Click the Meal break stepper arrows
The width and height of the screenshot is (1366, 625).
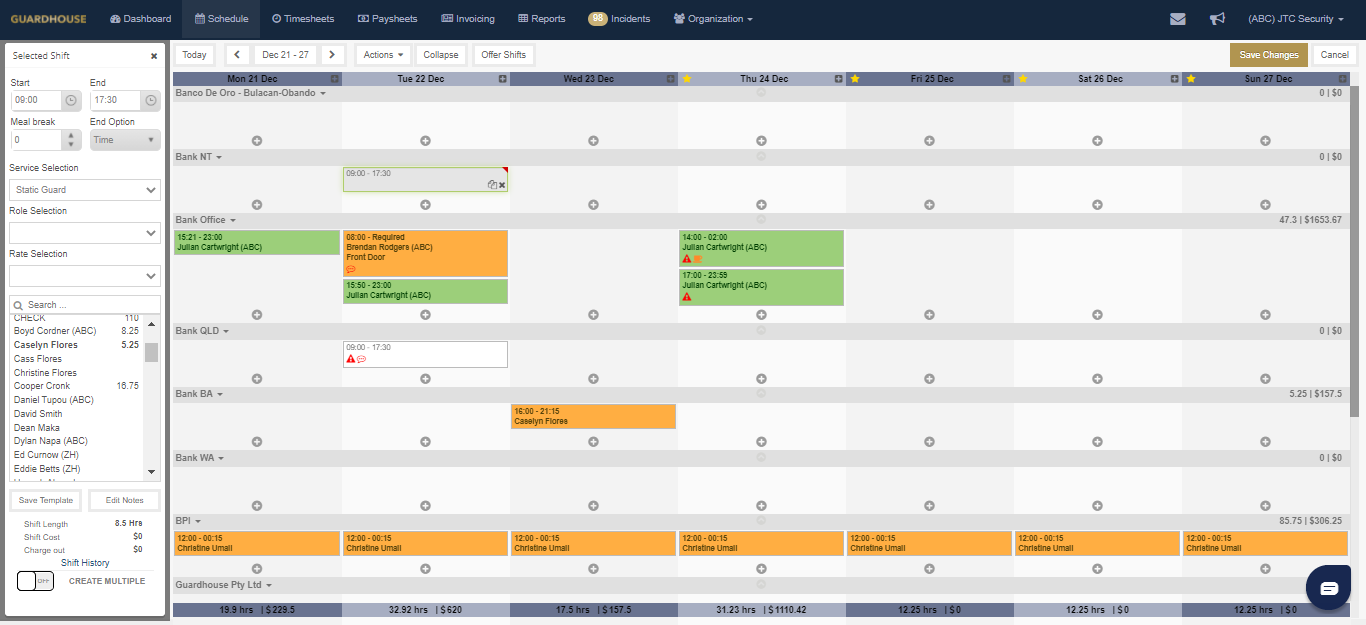tap(70, 140)
